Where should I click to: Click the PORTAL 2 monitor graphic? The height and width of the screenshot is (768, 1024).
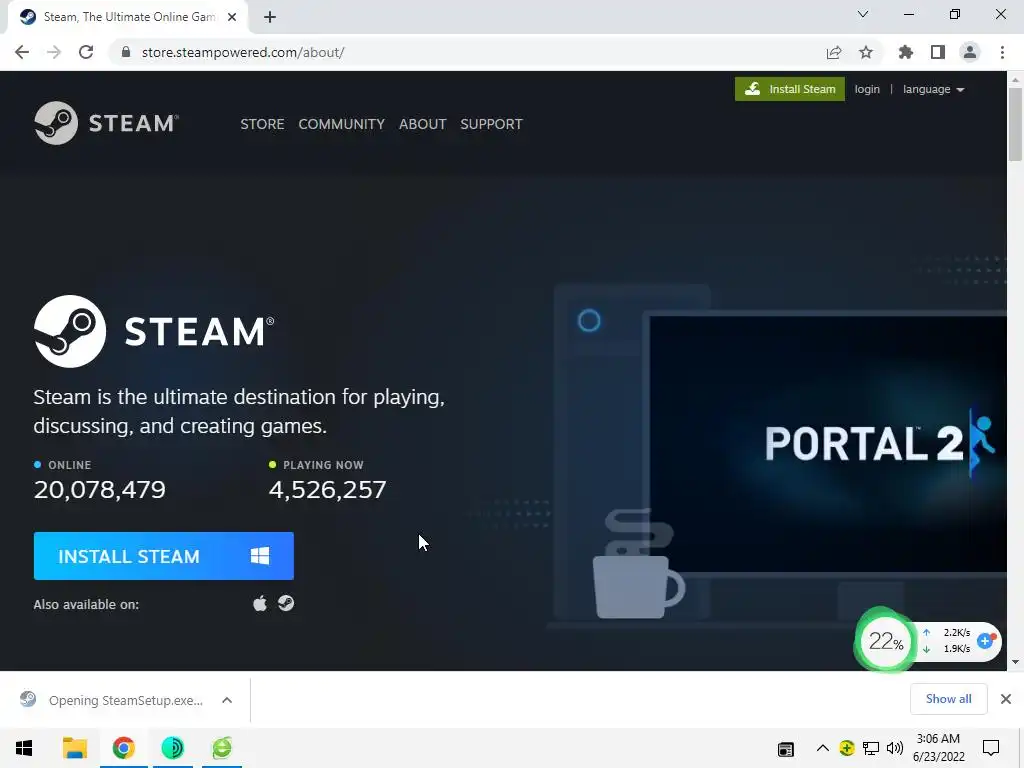pos(827,444)
